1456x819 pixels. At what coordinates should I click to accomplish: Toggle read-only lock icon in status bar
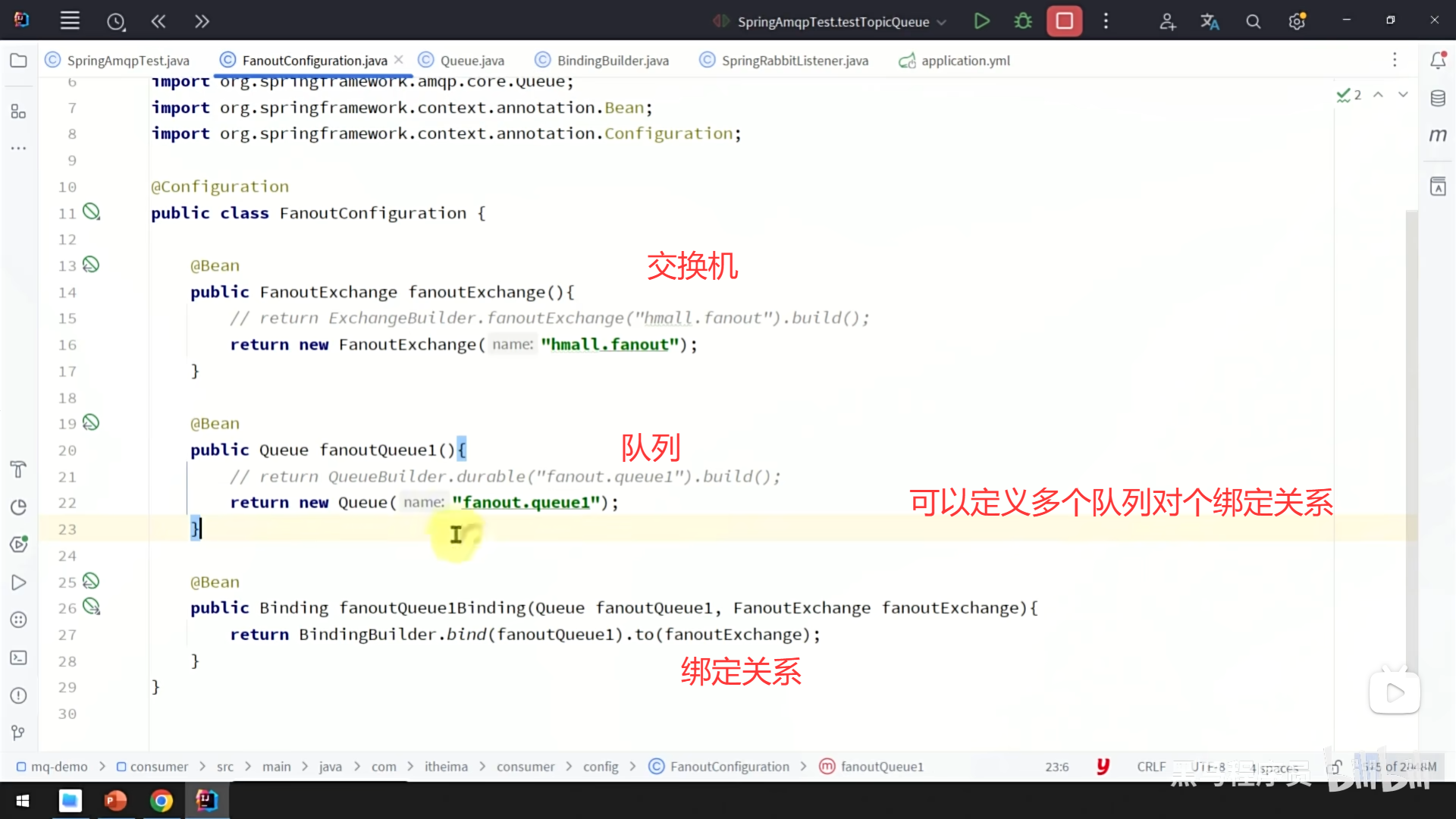pos(1336,767)
